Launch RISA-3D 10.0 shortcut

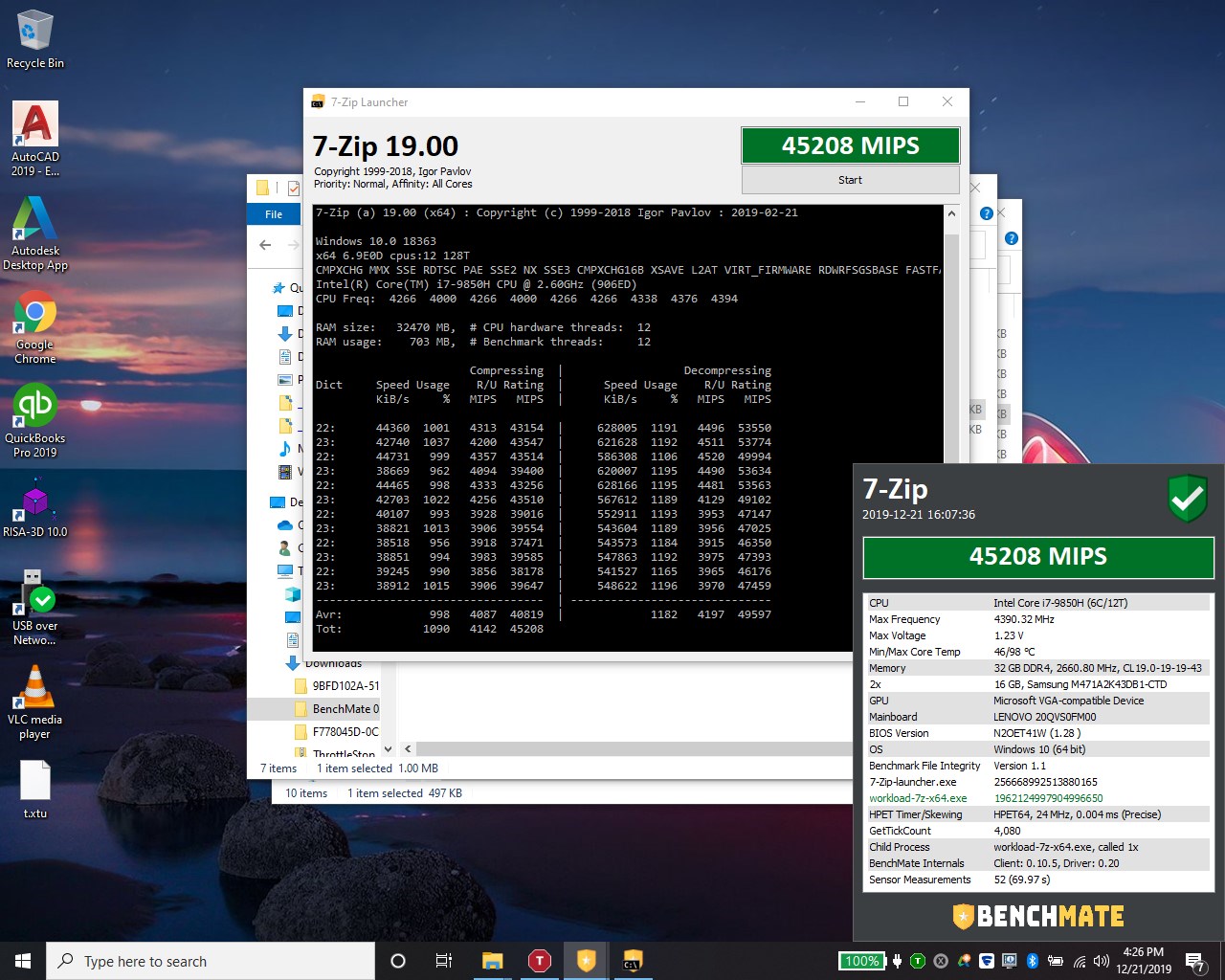(34, 510)
